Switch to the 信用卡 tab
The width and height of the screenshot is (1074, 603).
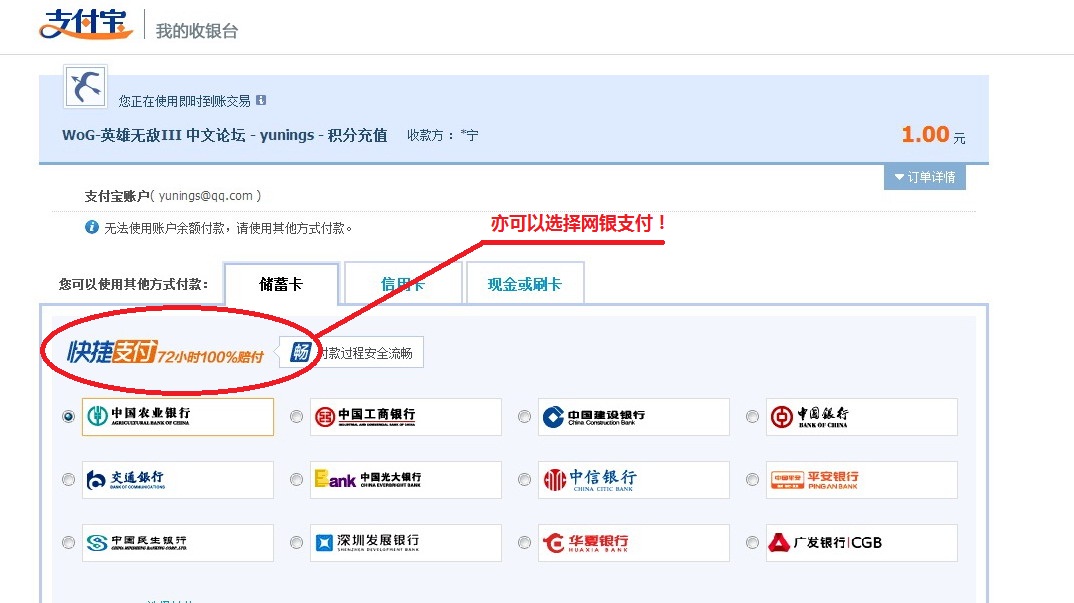click(x=403, y=284)
